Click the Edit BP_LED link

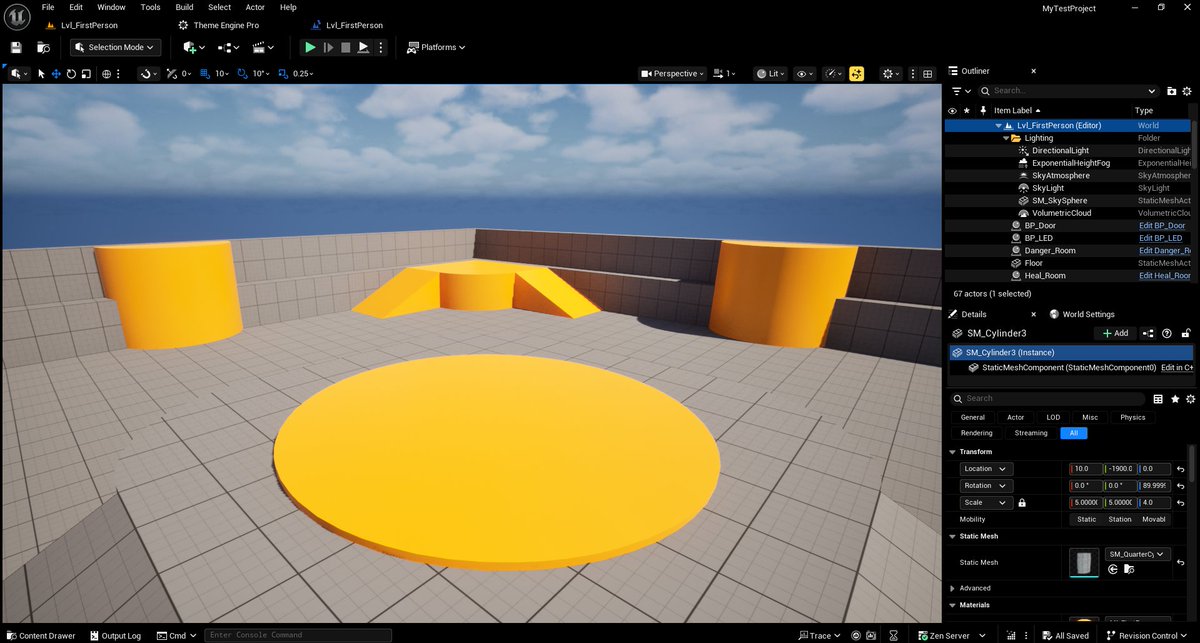1160,238
